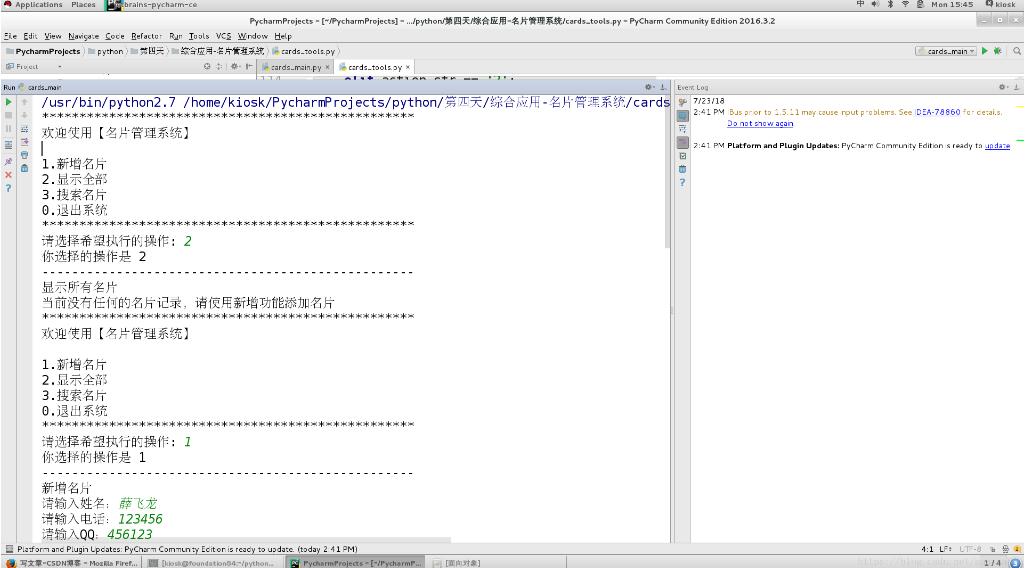Screen dimensions: 1025x568
Task: Open help via the Run panel question mark
Action: (x=8, y=188)
